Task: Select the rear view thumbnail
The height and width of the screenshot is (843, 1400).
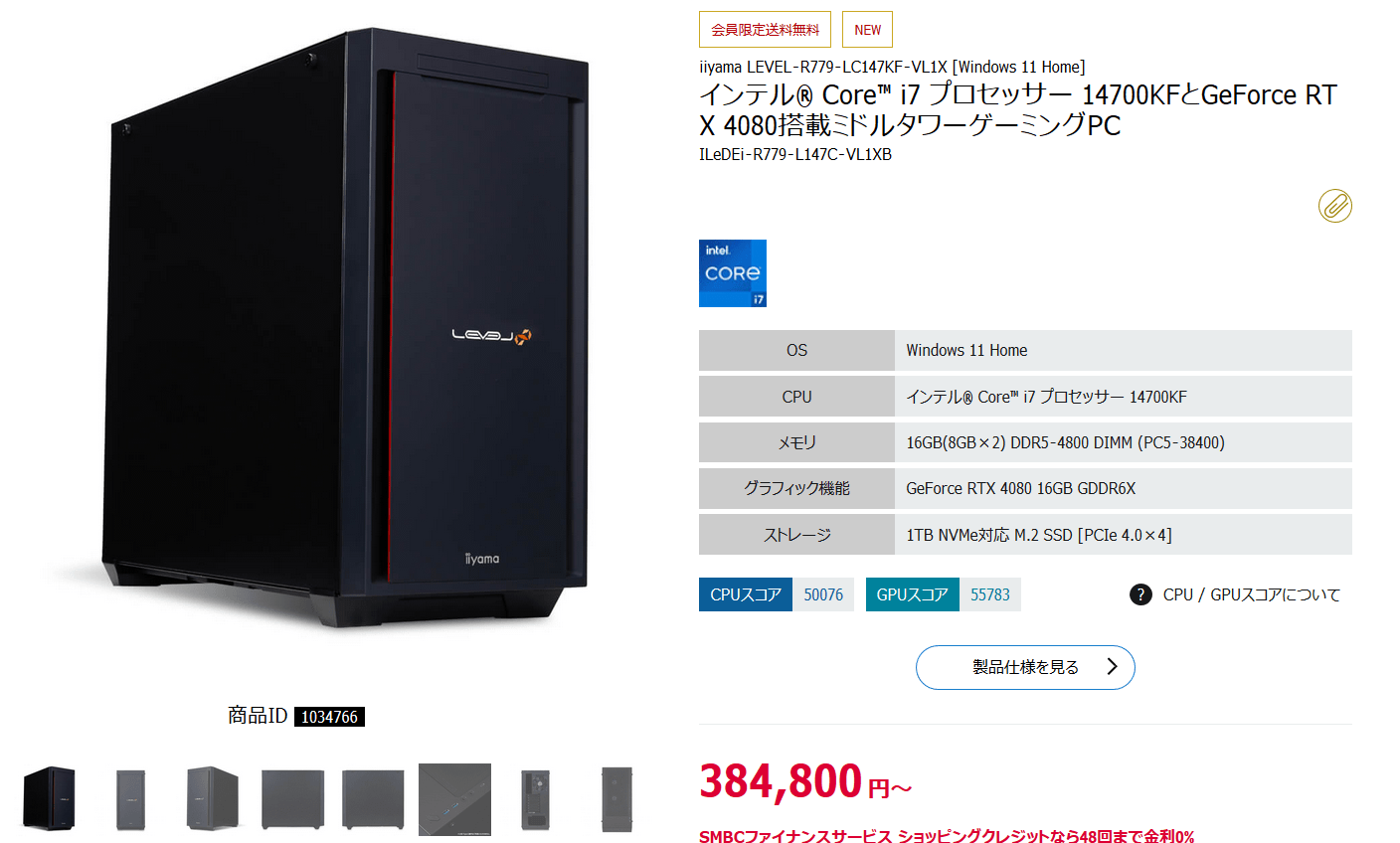Action: point(536,799)
